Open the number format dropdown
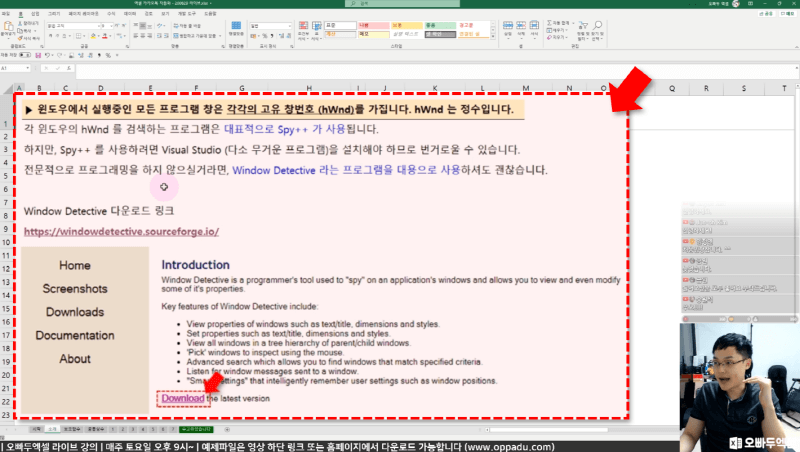Viewport: 800px width, 452px height. click(x=290, y=26)
